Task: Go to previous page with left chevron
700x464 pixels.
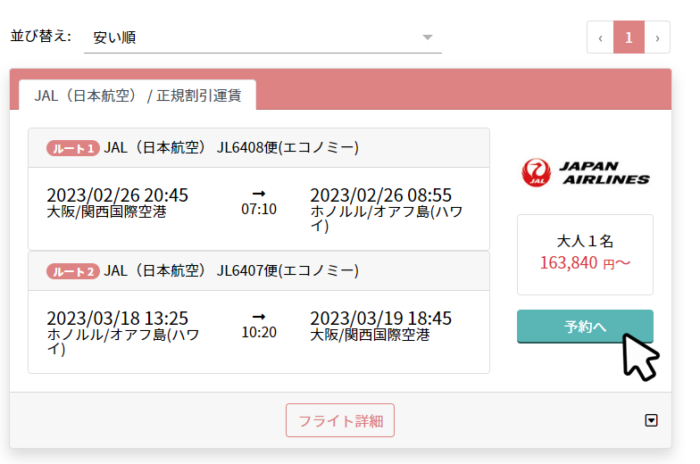Action: (600, 37)
